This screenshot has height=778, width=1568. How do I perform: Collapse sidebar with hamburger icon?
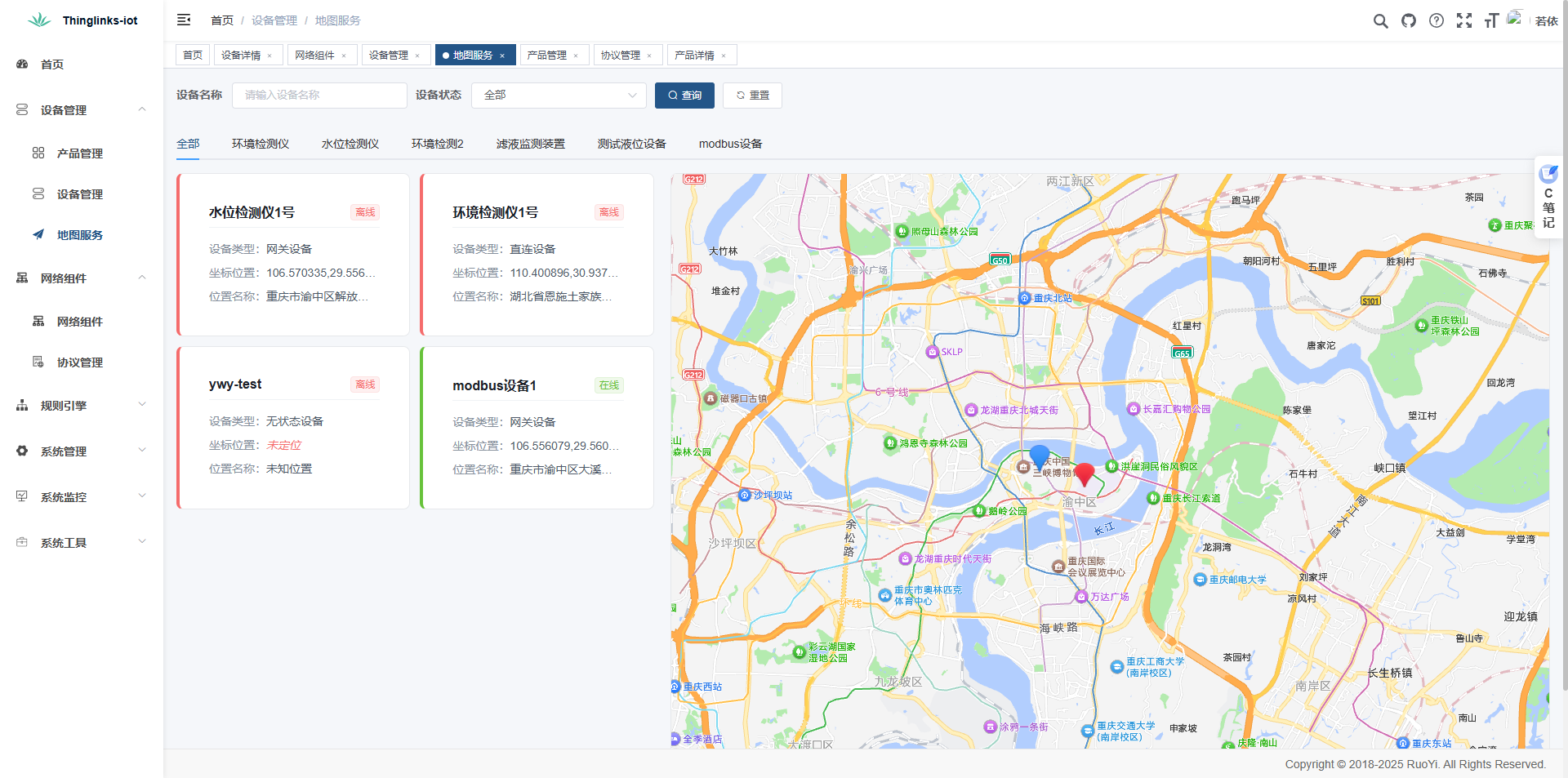coord(184,20)
